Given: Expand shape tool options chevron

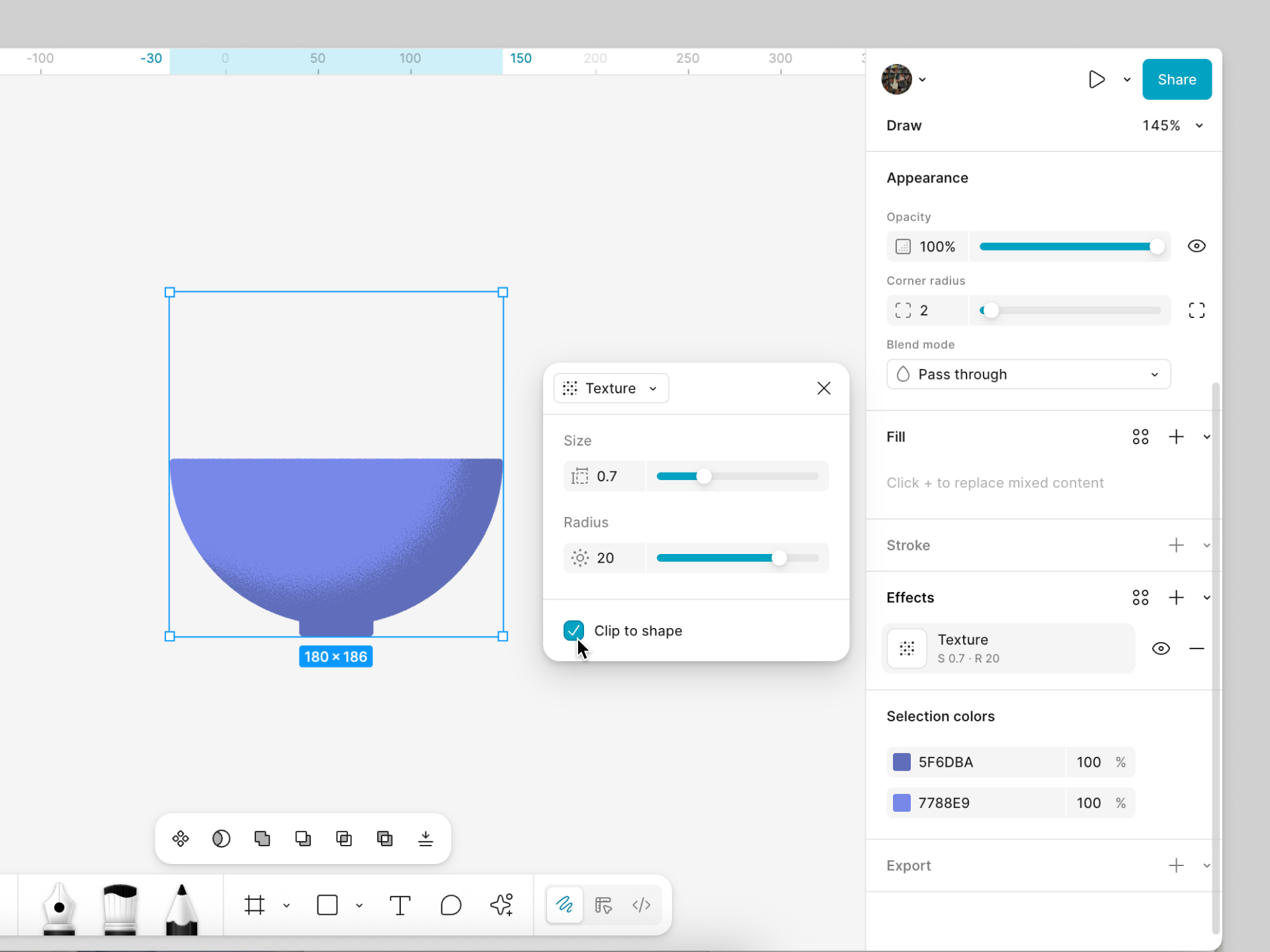Looking at the screenshot, I should (x=359, y=905).
